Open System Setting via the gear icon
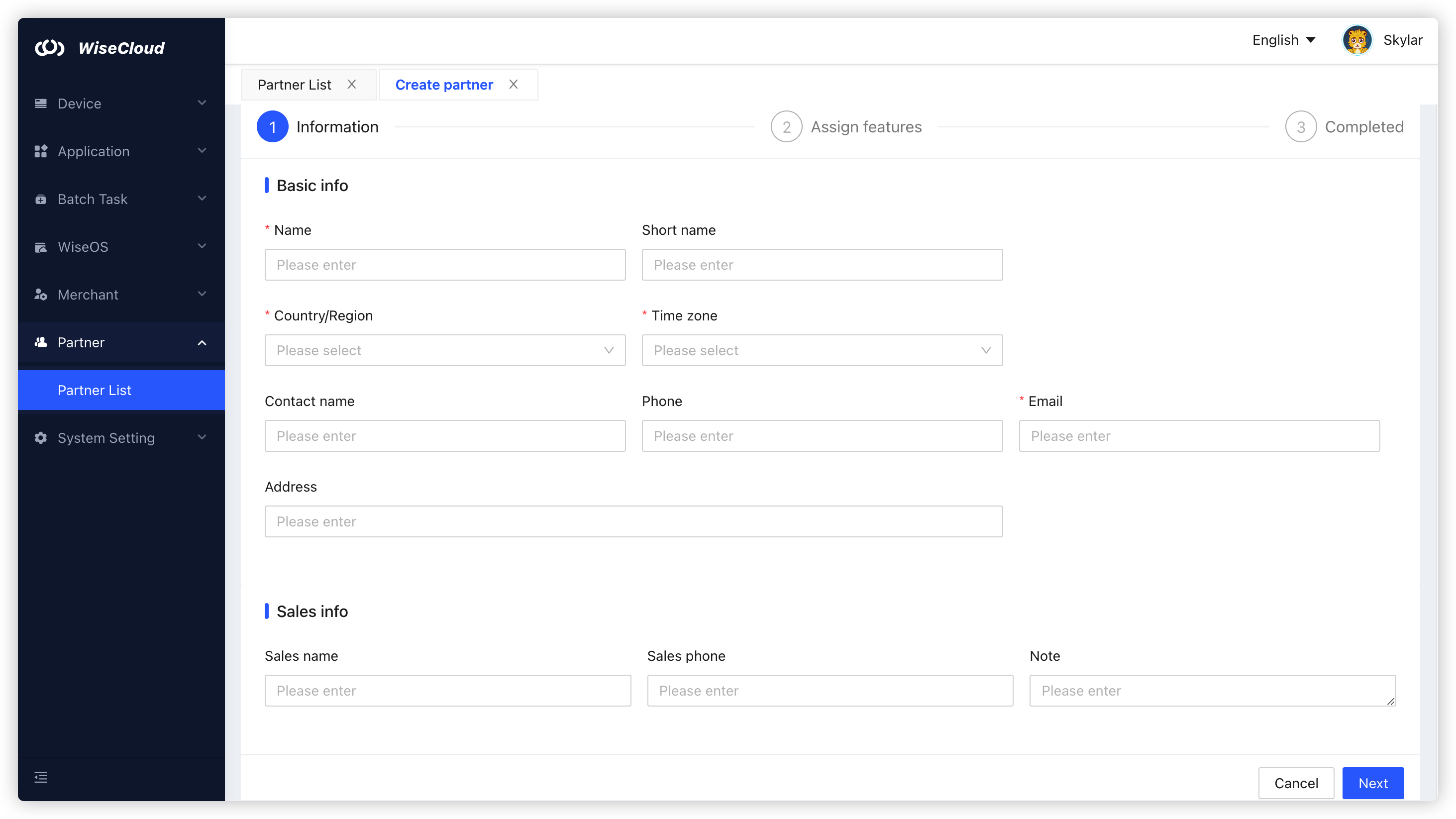 click(40, 437)
